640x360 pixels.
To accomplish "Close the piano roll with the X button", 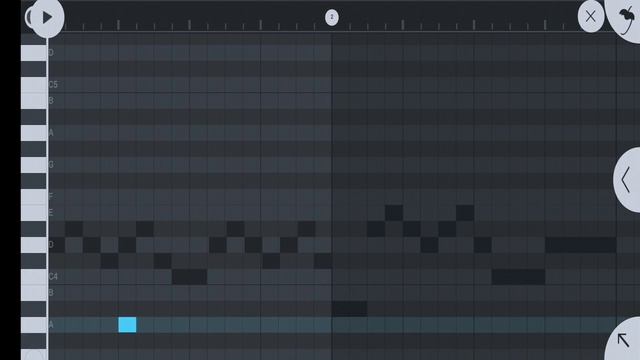I will click(591, 17).
